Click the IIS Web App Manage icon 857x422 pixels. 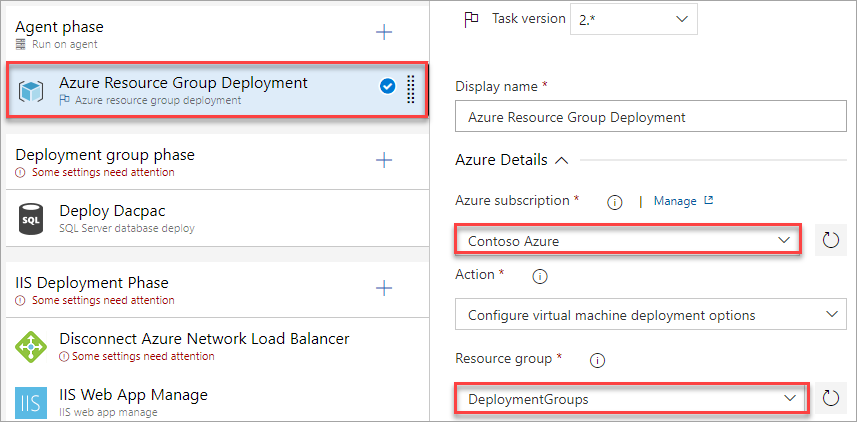coord(32,402)
